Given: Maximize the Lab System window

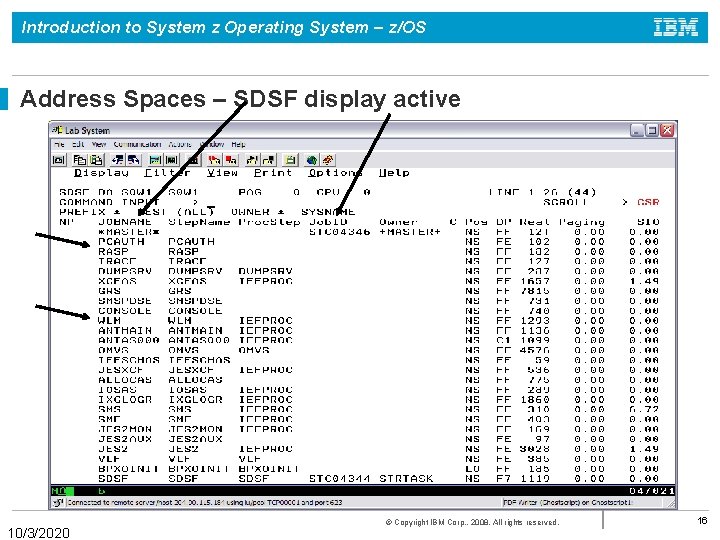Looking at the screenshot, I should [x=652, y=130].
